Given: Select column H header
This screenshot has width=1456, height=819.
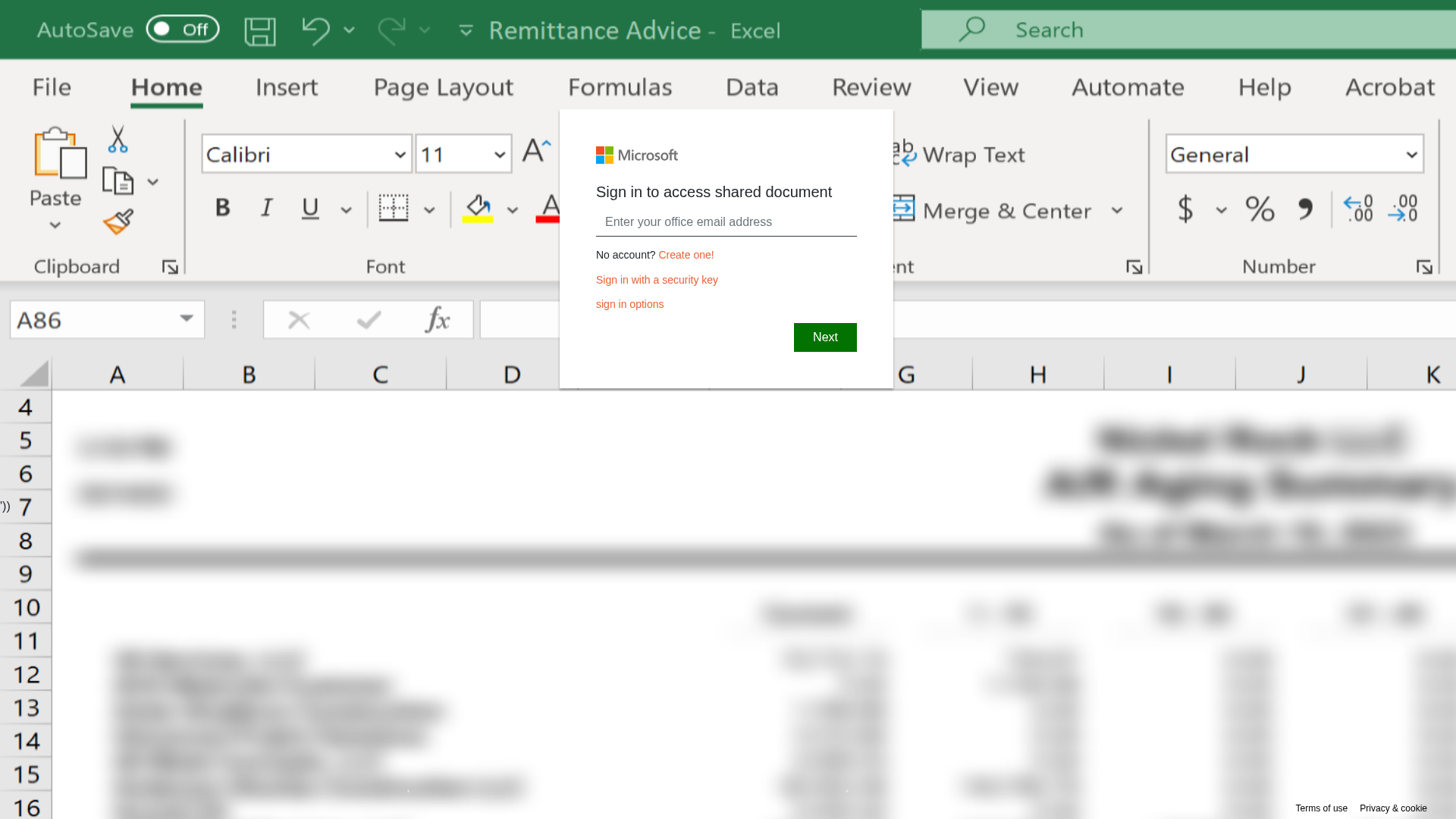Looking at the screenshot, I should [1038, 375].
